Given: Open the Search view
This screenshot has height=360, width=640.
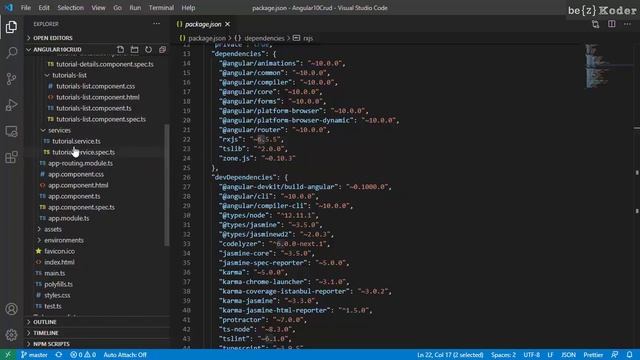Looking at the screenshot, I should (x=11, y=53).
